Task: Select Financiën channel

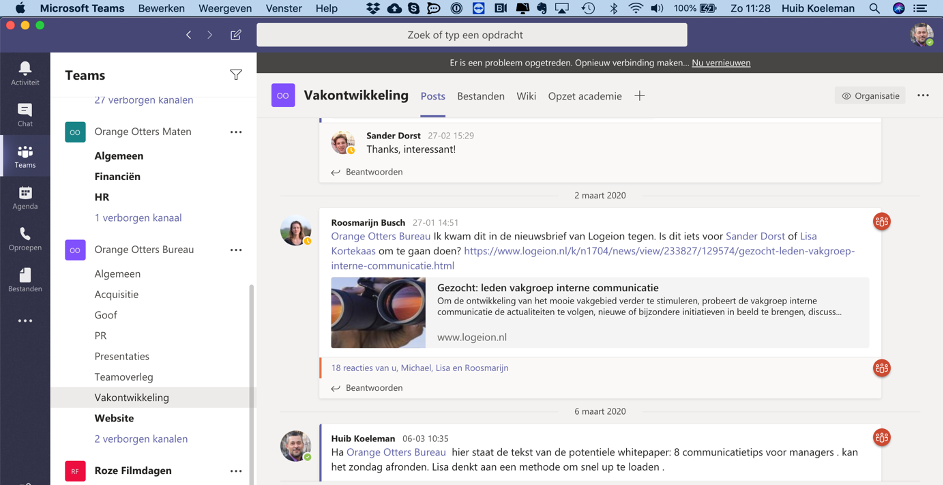Action: click(x=117, y=176)
